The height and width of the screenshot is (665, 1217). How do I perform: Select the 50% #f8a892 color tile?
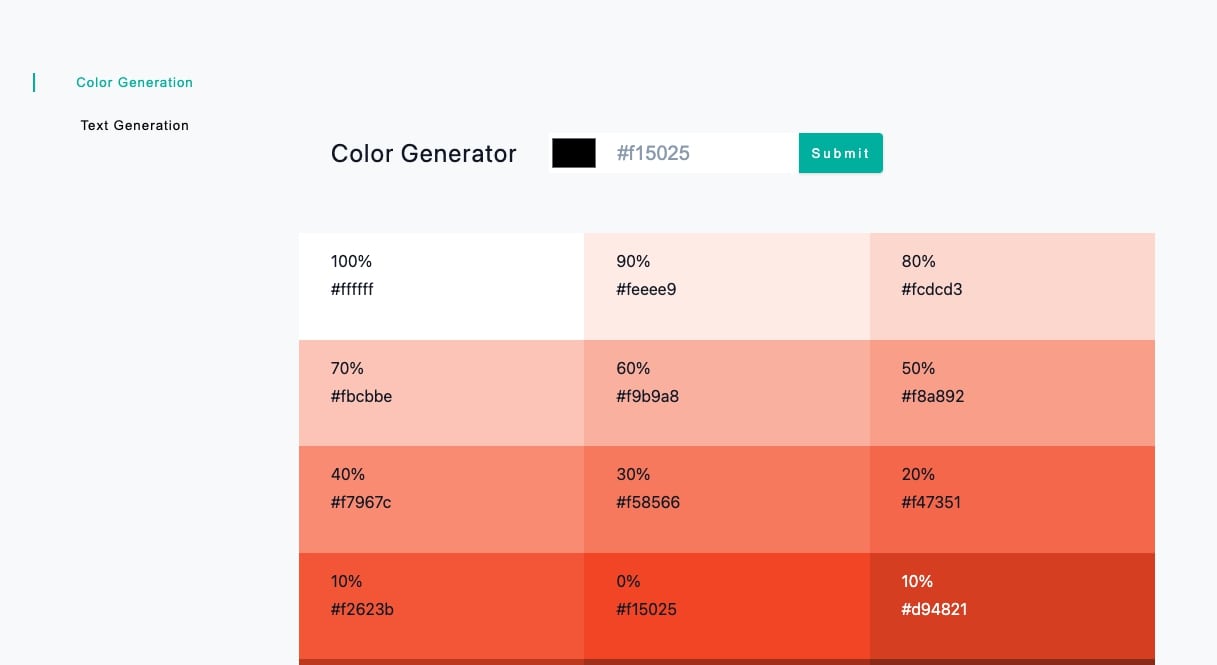tap(1012, 393)
